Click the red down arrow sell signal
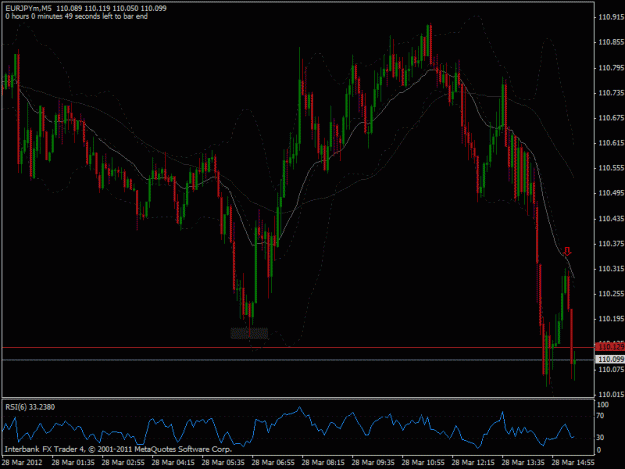This screenshot has height=469, width=625. [568, 251]
